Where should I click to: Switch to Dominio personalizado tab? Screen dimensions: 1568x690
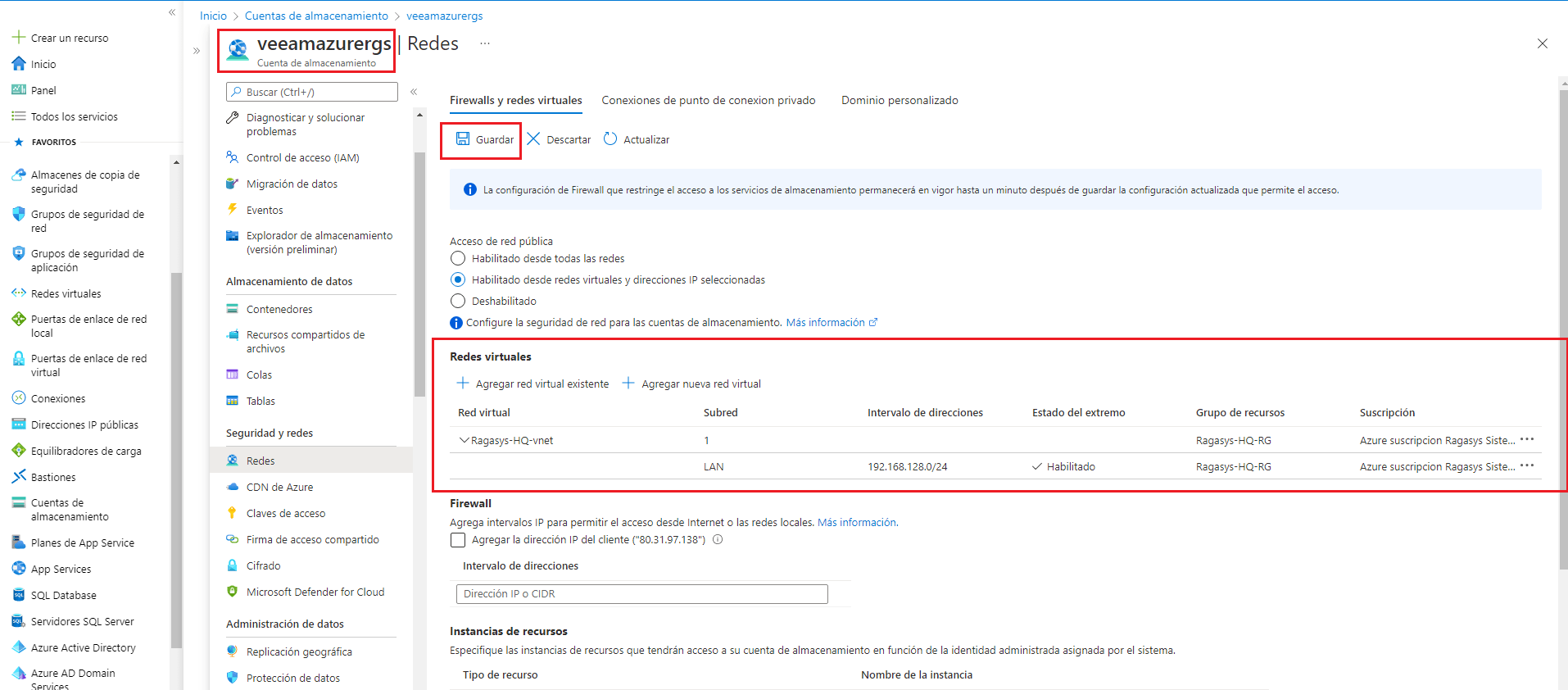[900, 100]
